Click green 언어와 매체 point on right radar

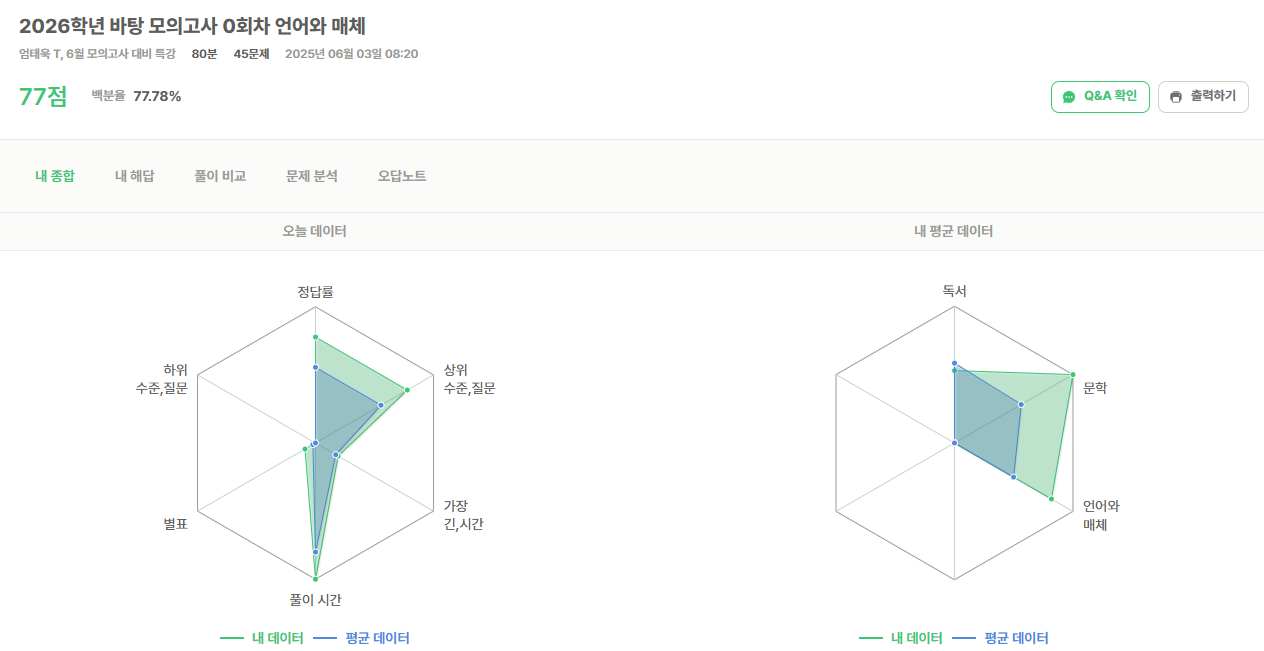click(x=1051, y=498)
